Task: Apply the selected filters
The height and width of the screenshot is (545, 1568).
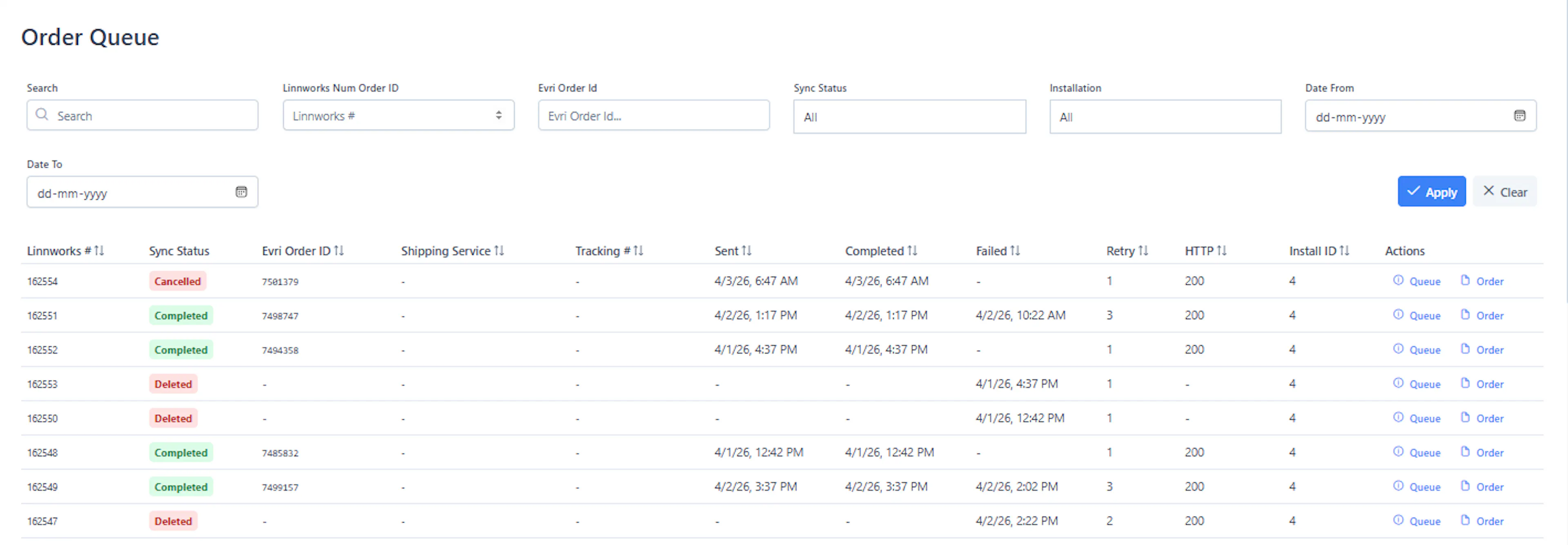Action: [x=1432, y=192]
